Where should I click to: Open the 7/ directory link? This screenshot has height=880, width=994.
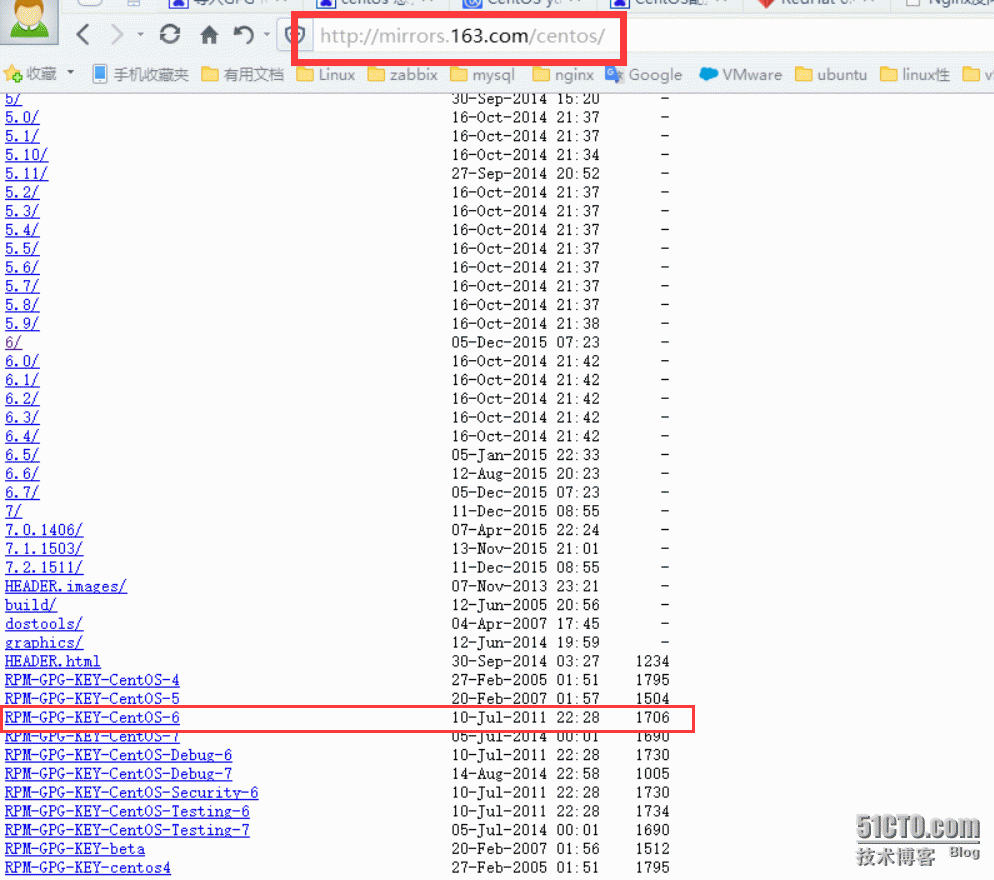pyautogui.click(x=13, y=511)
